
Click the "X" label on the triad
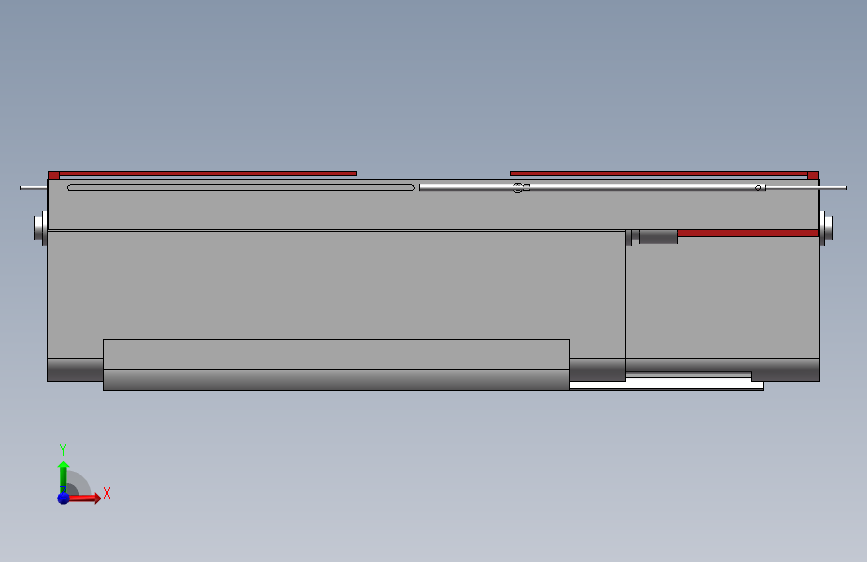(107, 493)
